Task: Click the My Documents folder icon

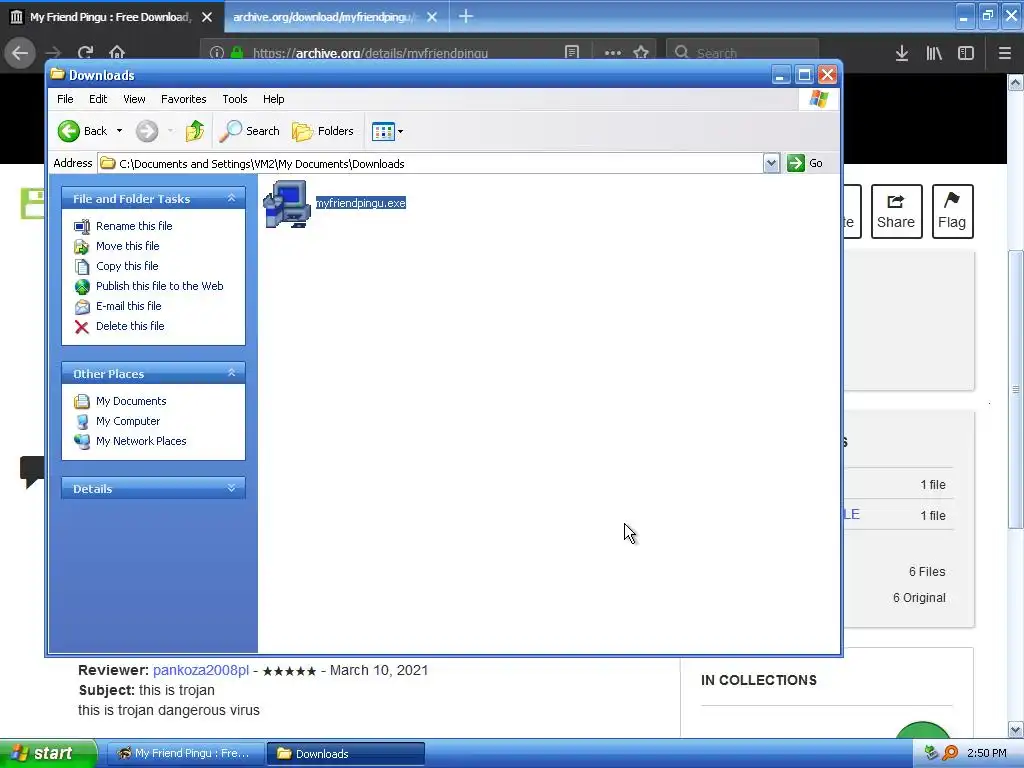Action: pyautogui.click(x=82, y=401)
